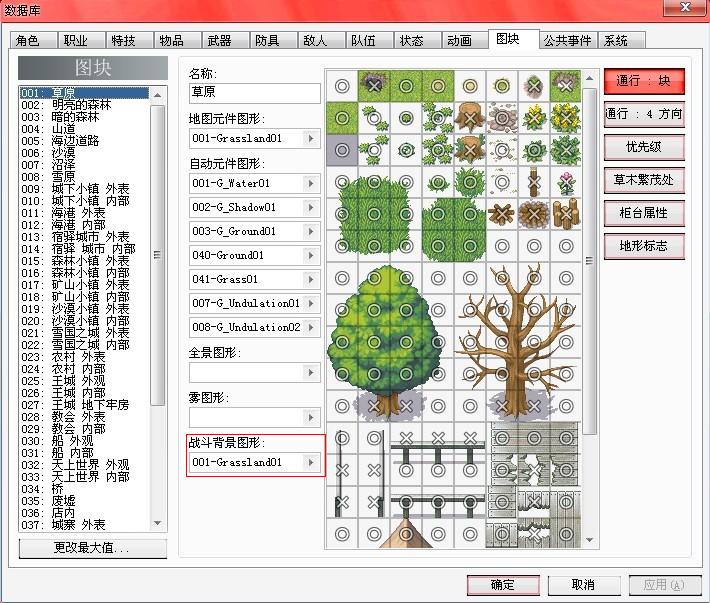Screen dimensions: 710x603
Task: Click the top-left stone wall tile
Action: coord(502,438)
